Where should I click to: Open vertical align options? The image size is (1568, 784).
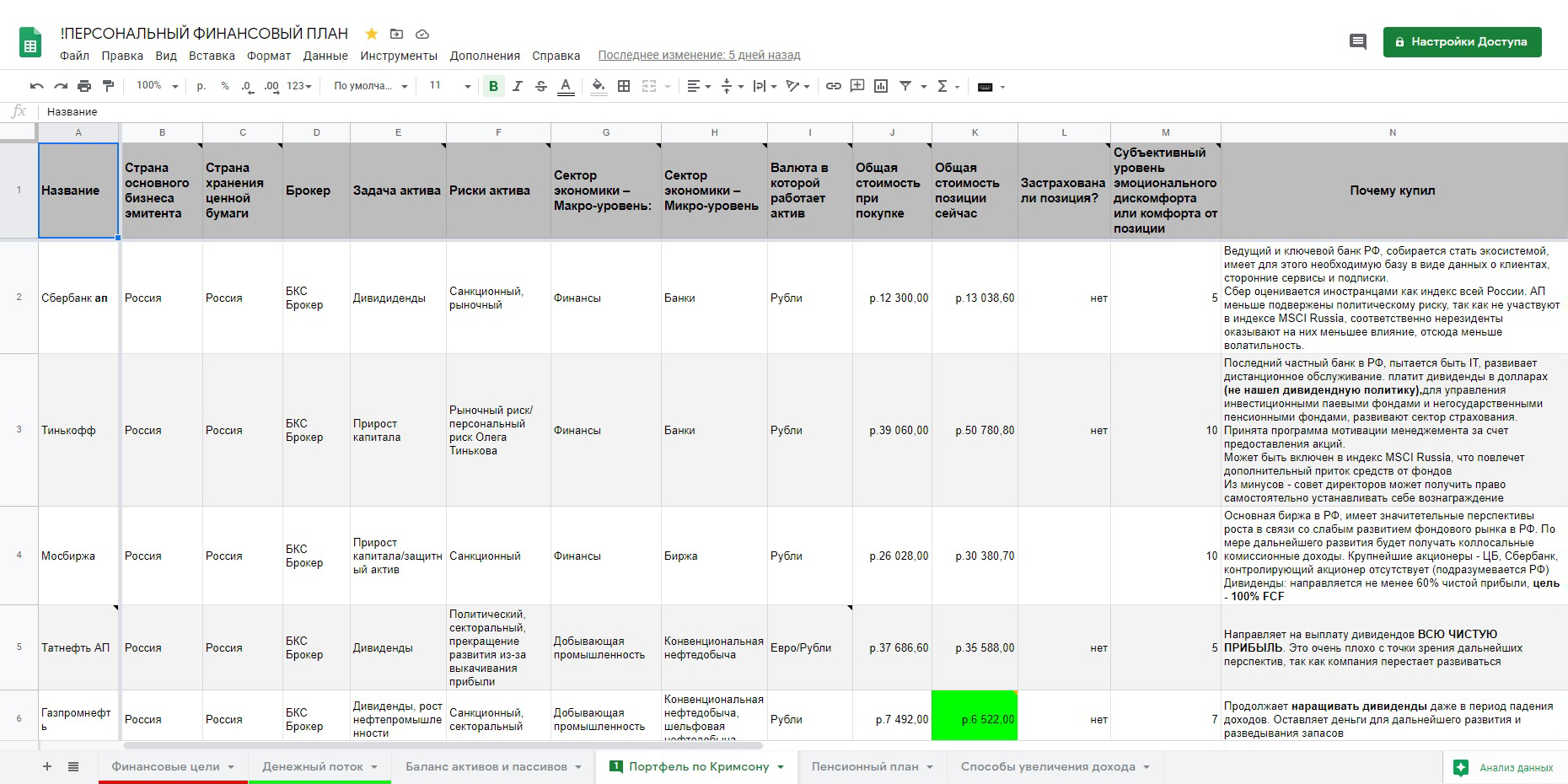tap(732, 86)
